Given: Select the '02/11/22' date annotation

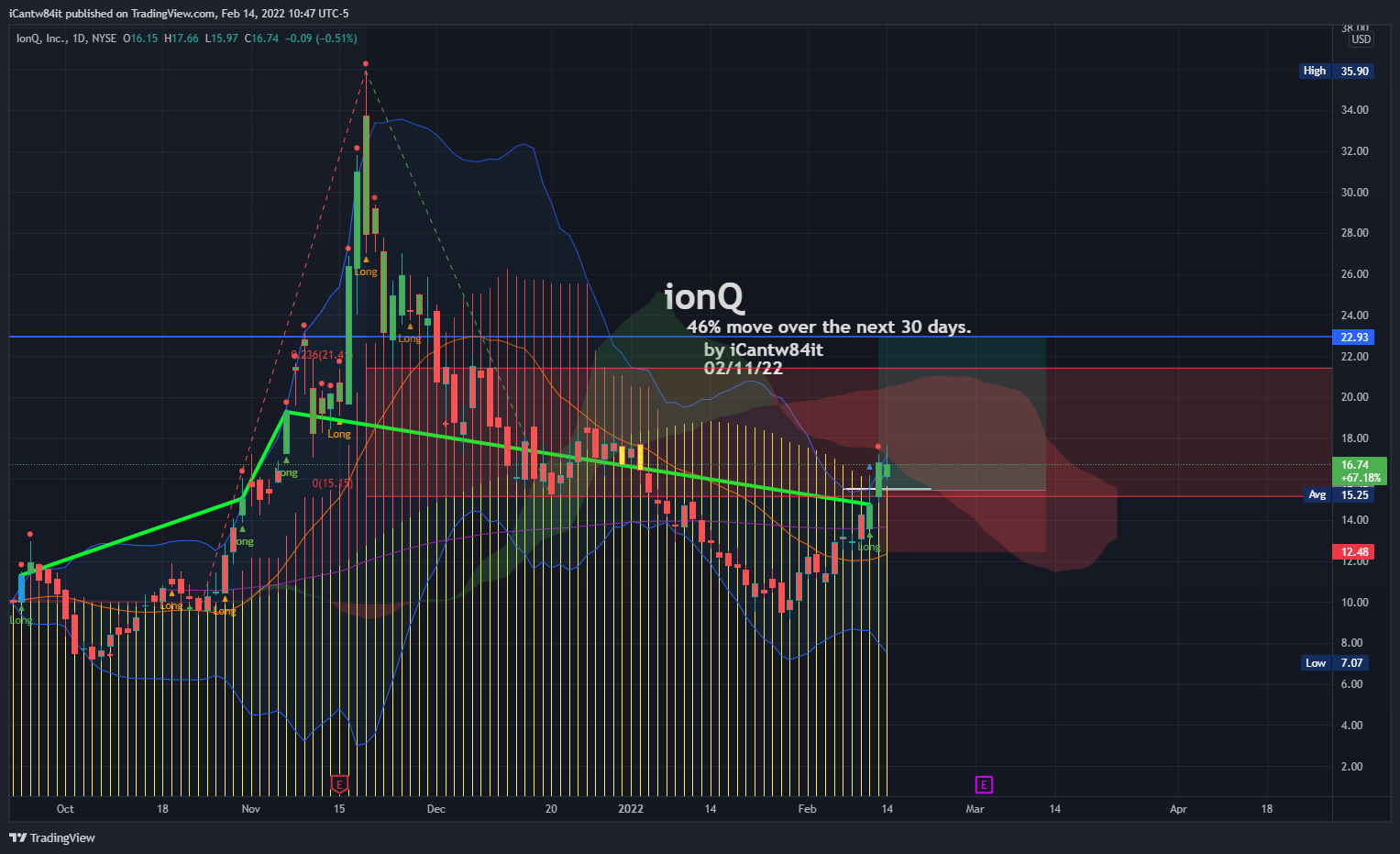Looking at the screenshot, I should click(x=744, y=368).
